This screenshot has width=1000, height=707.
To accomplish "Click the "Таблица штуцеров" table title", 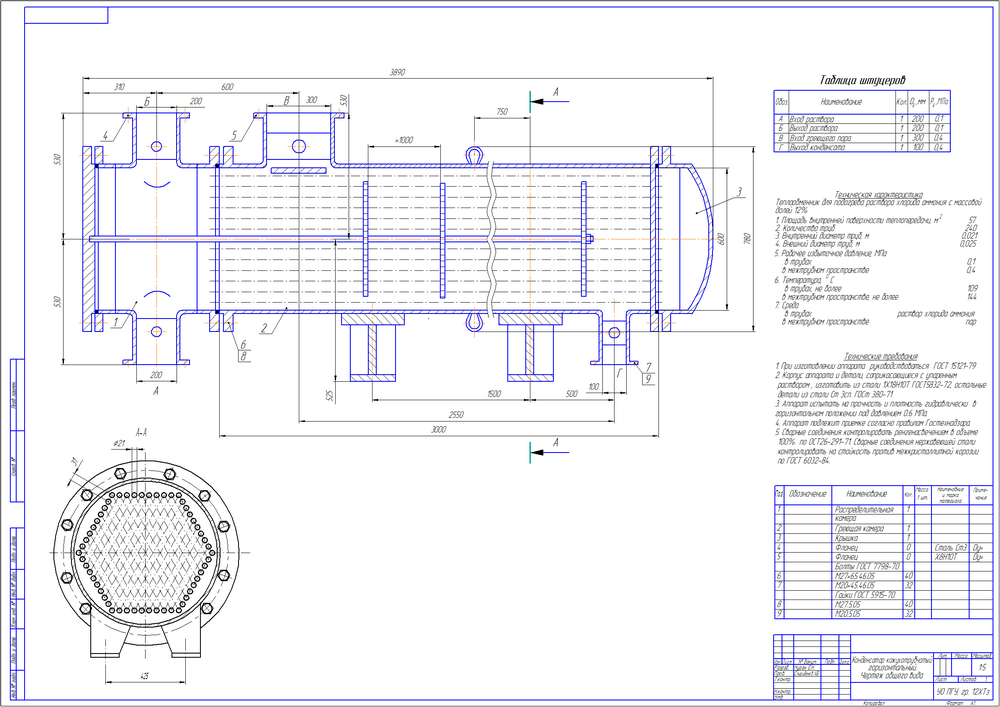I will (862, 80).
